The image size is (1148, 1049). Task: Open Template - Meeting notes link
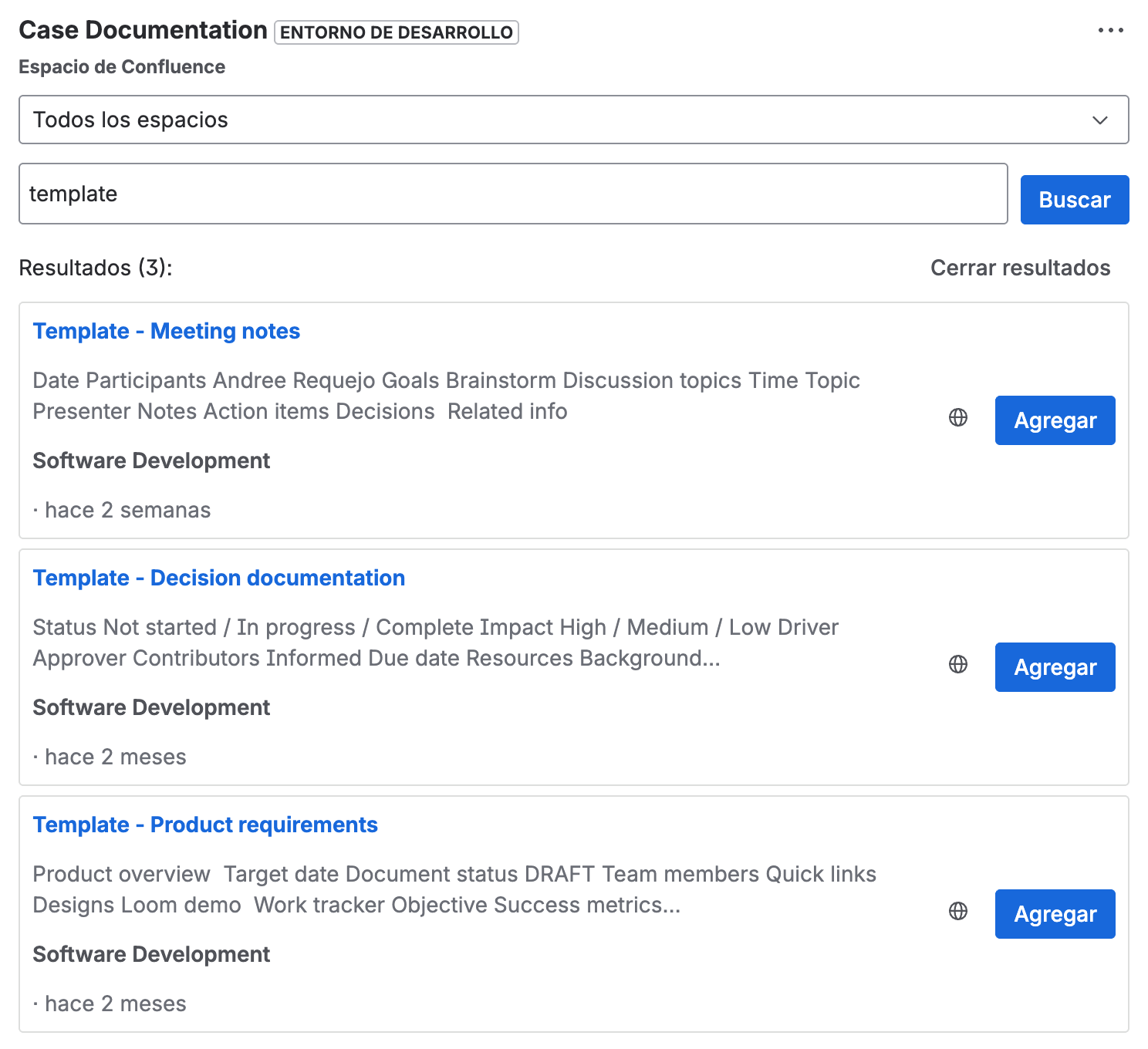[167, 331]
